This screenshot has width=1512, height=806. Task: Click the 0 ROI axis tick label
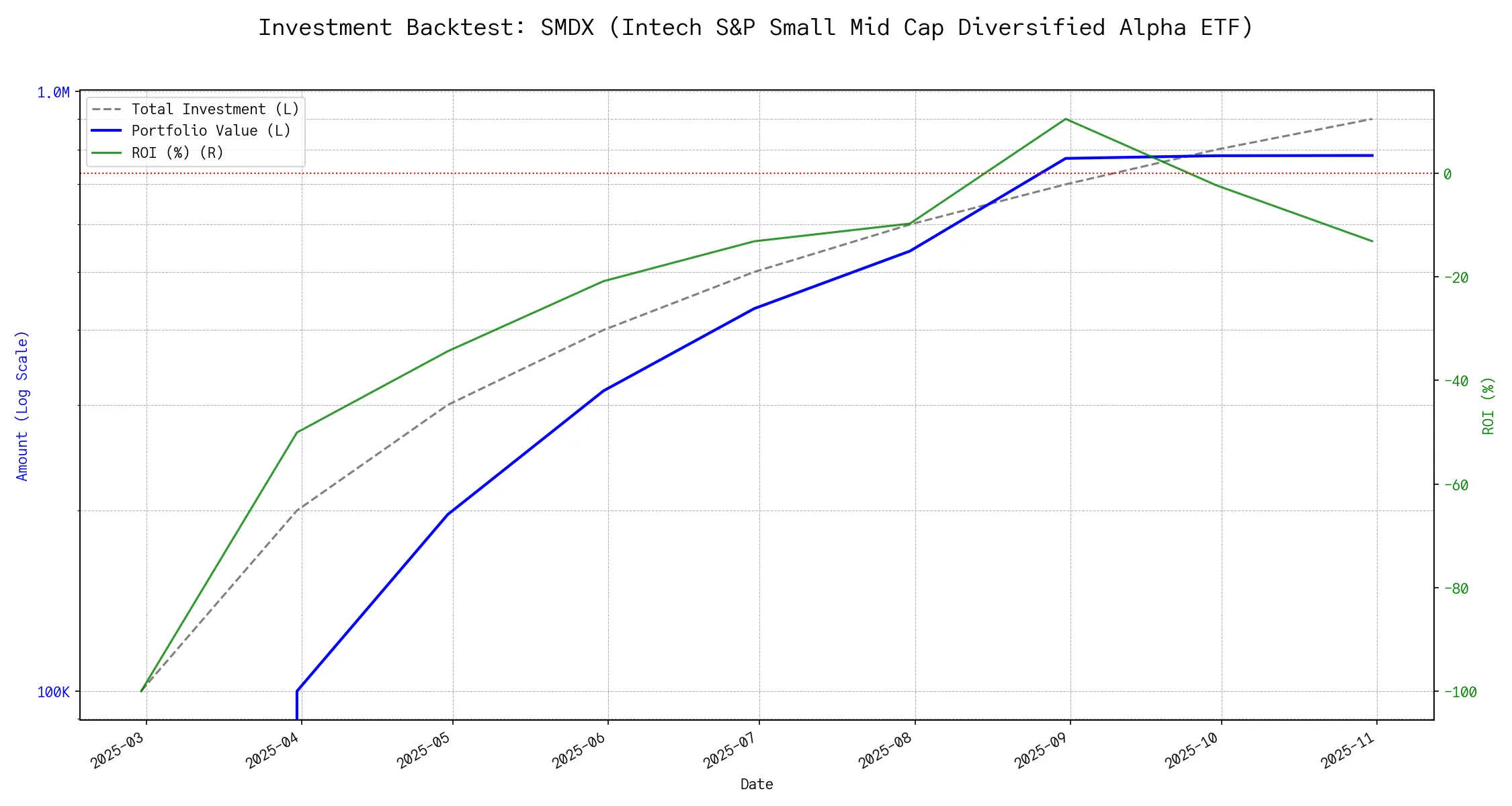[1447, 174]
